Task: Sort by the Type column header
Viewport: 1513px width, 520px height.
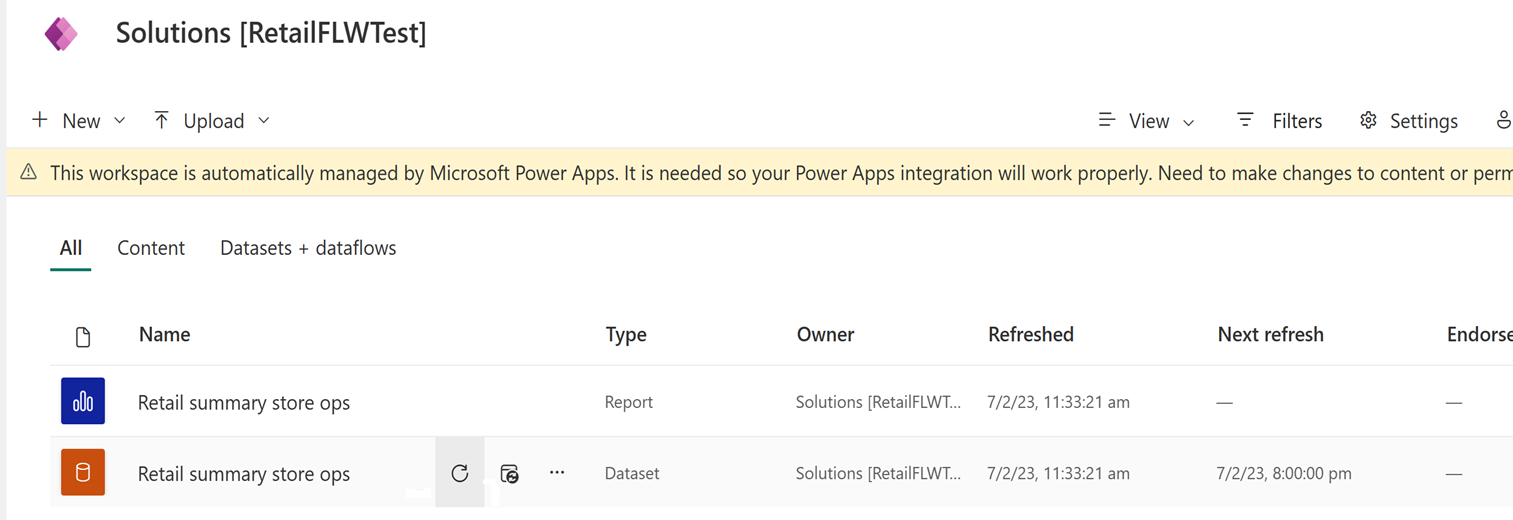Action: pos(626,335)
